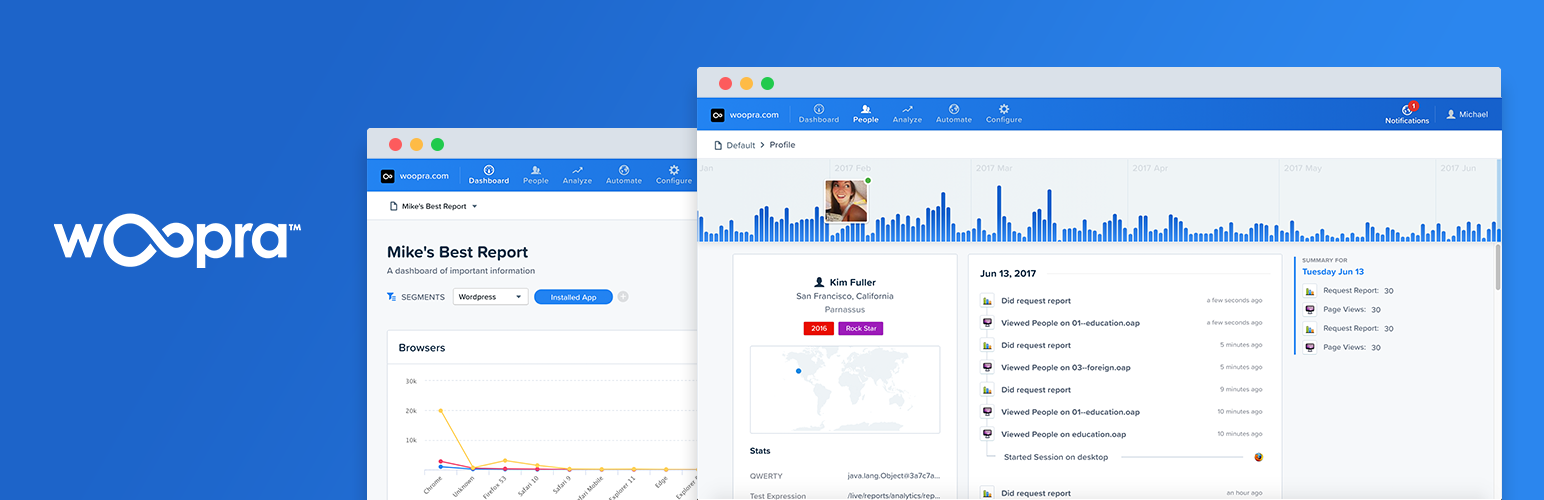This screenshot has width=1544, height=500.
Task: Click the Tuesday Jun 13 summary link
Action: coord(1333,272)
